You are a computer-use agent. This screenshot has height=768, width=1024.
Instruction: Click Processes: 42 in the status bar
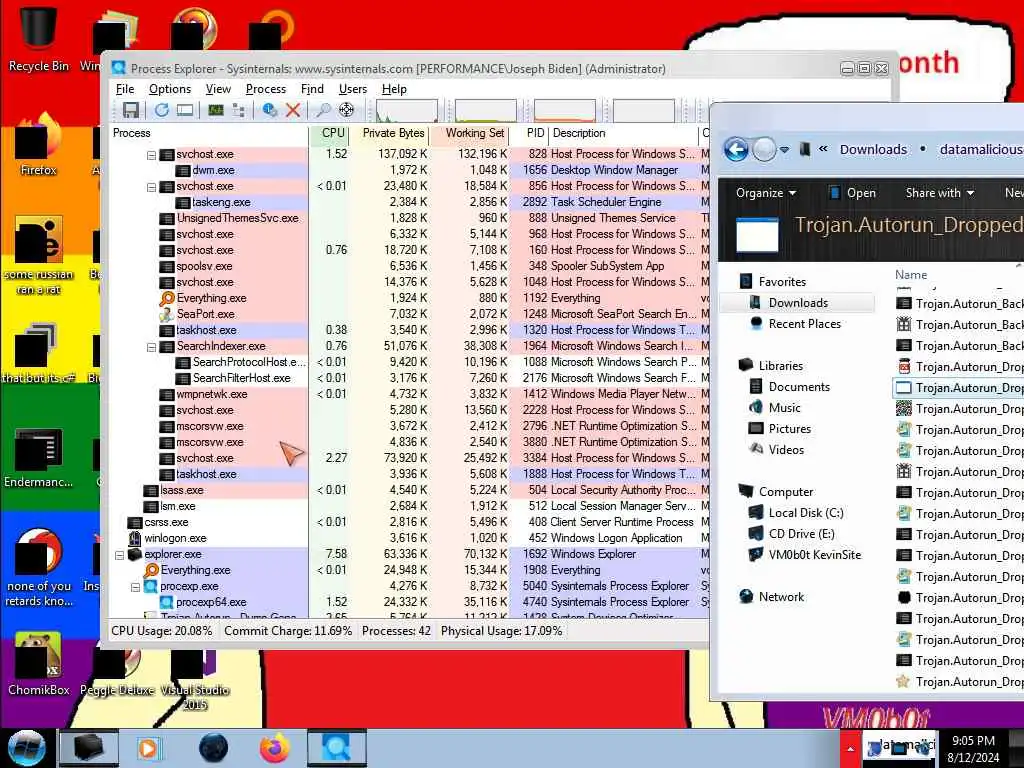click(x=396, y=631)
